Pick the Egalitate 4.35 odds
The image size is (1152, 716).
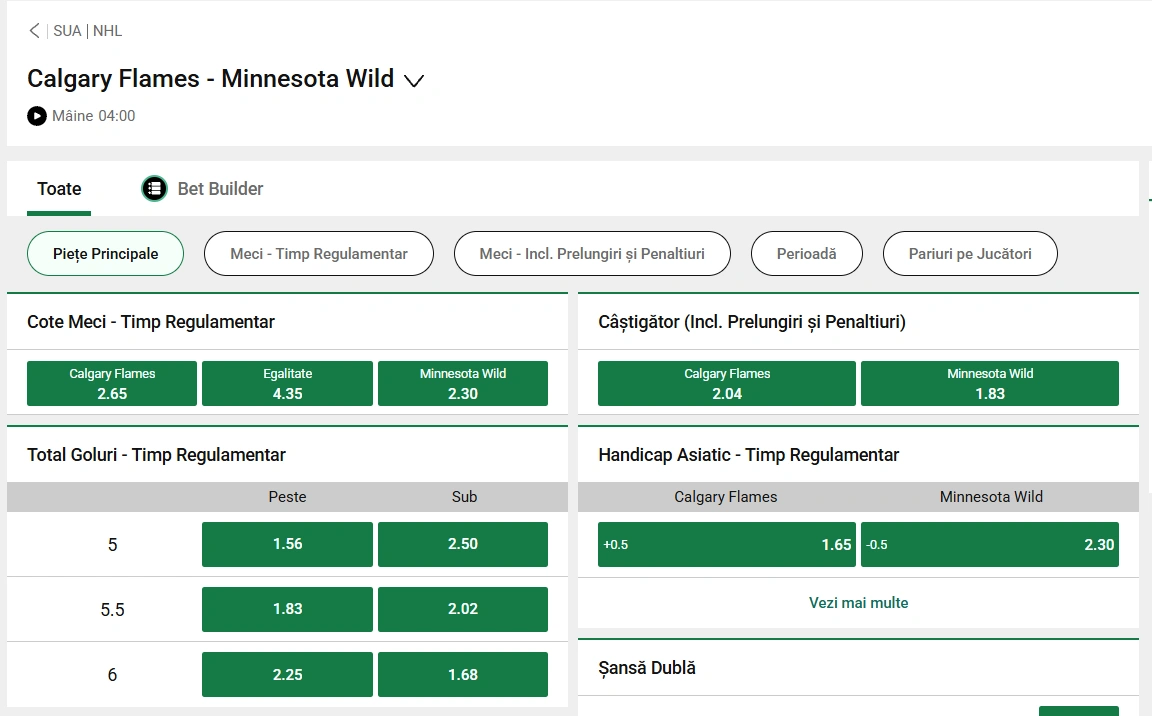click(287, 384)
